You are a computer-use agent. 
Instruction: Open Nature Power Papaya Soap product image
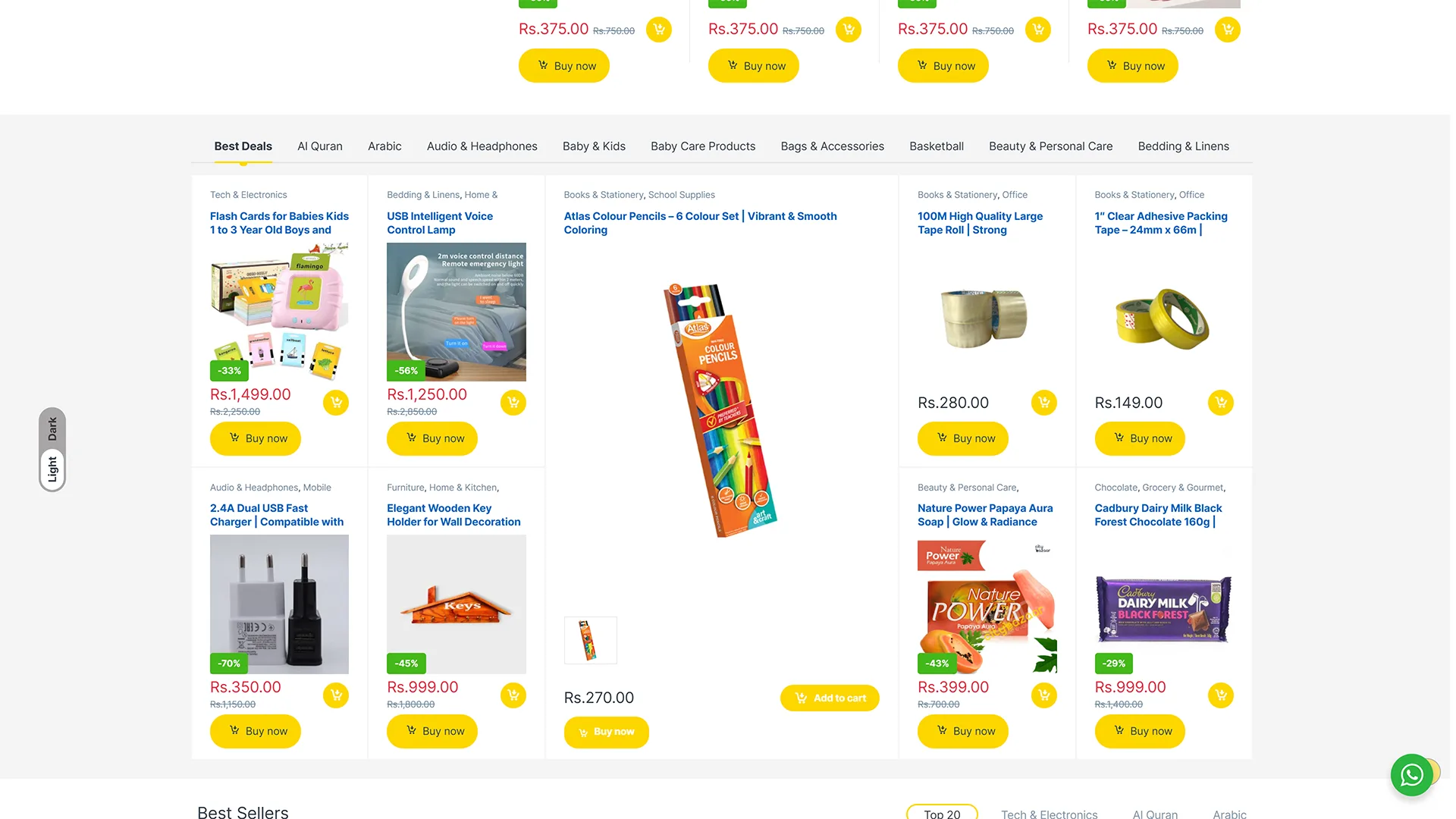987,605
